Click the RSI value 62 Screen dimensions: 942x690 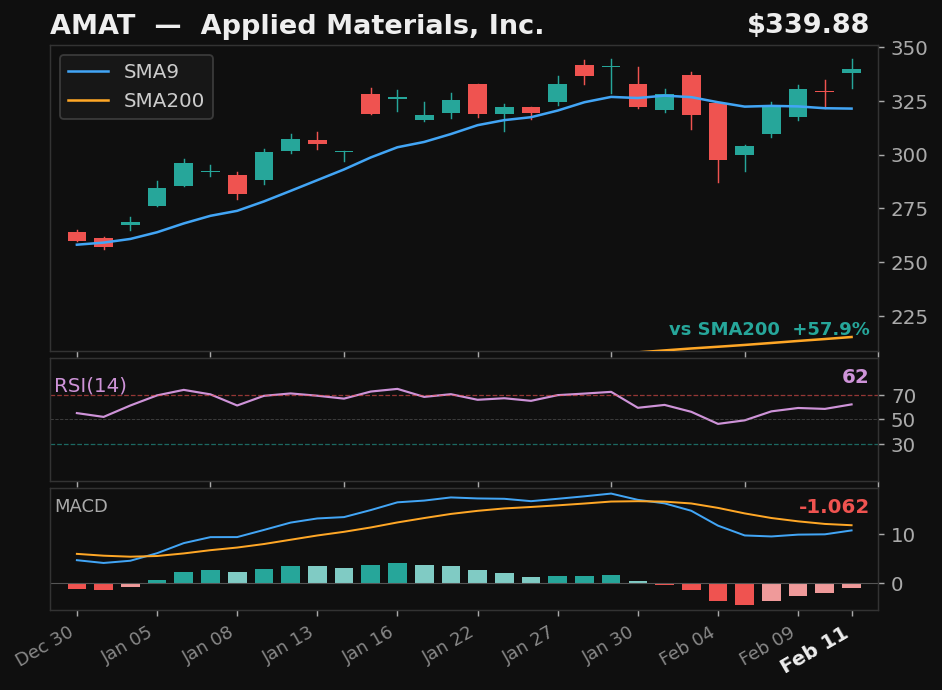coord(855,377)
